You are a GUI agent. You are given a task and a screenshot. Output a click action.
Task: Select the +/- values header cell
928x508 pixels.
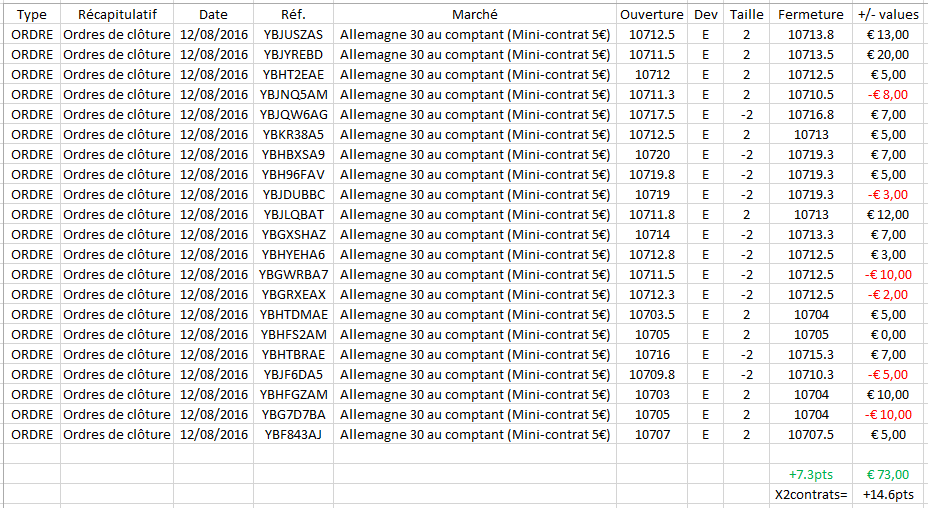coord(890,15)
